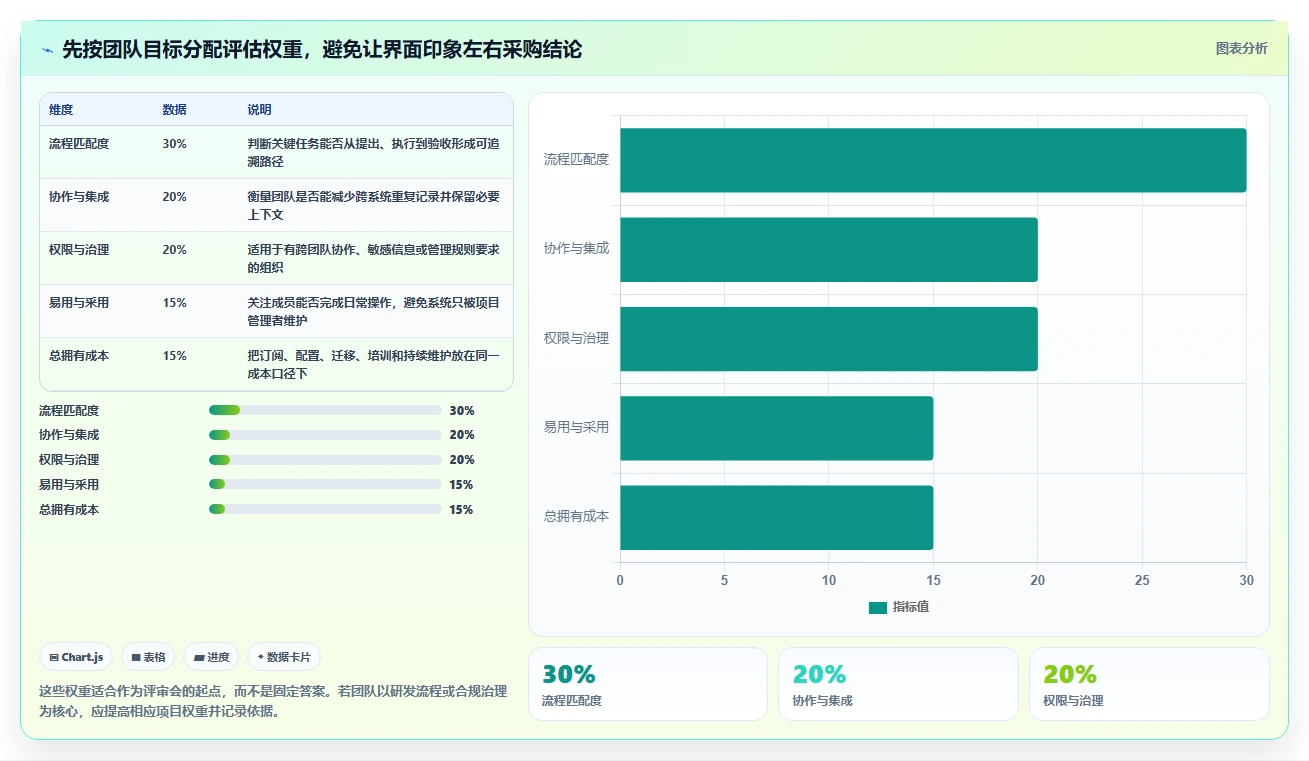Click the teal legend swatch for 指标值

(x=878, y=607)
